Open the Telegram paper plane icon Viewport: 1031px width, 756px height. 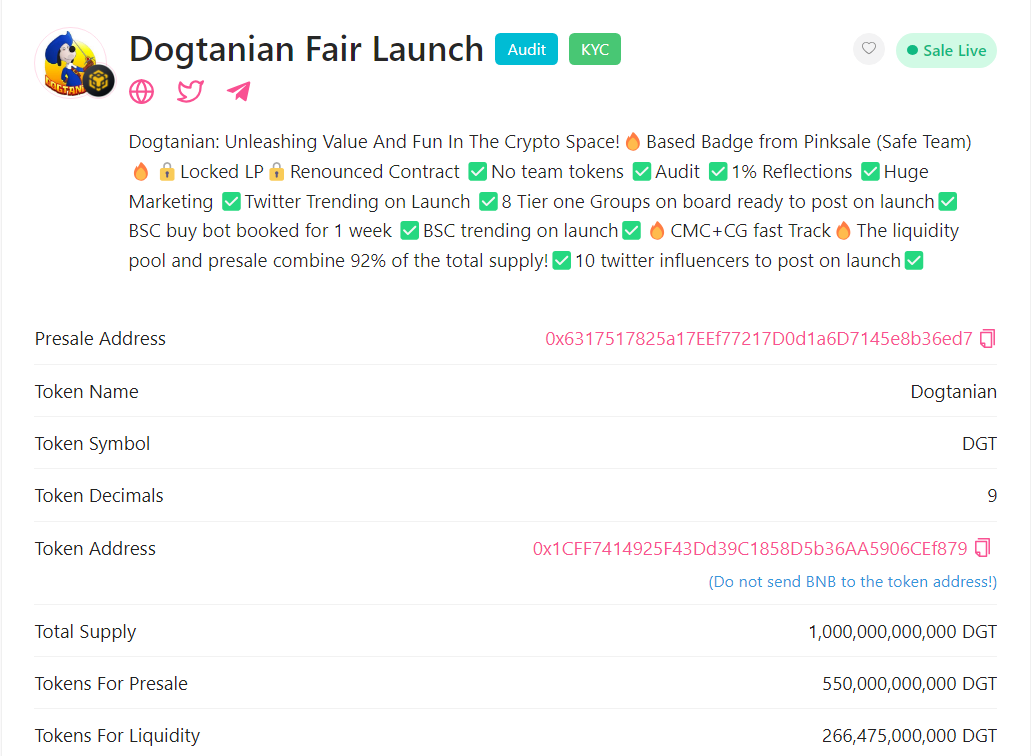click(239, 91)
